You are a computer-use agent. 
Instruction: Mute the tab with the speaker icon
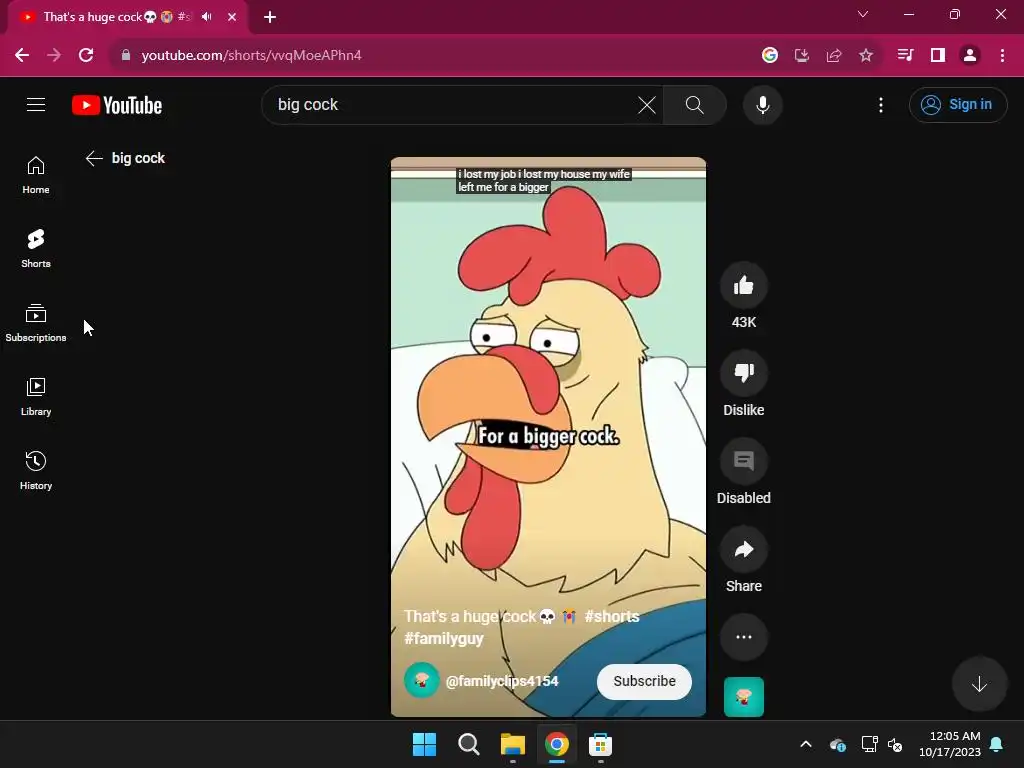[206, 17]
